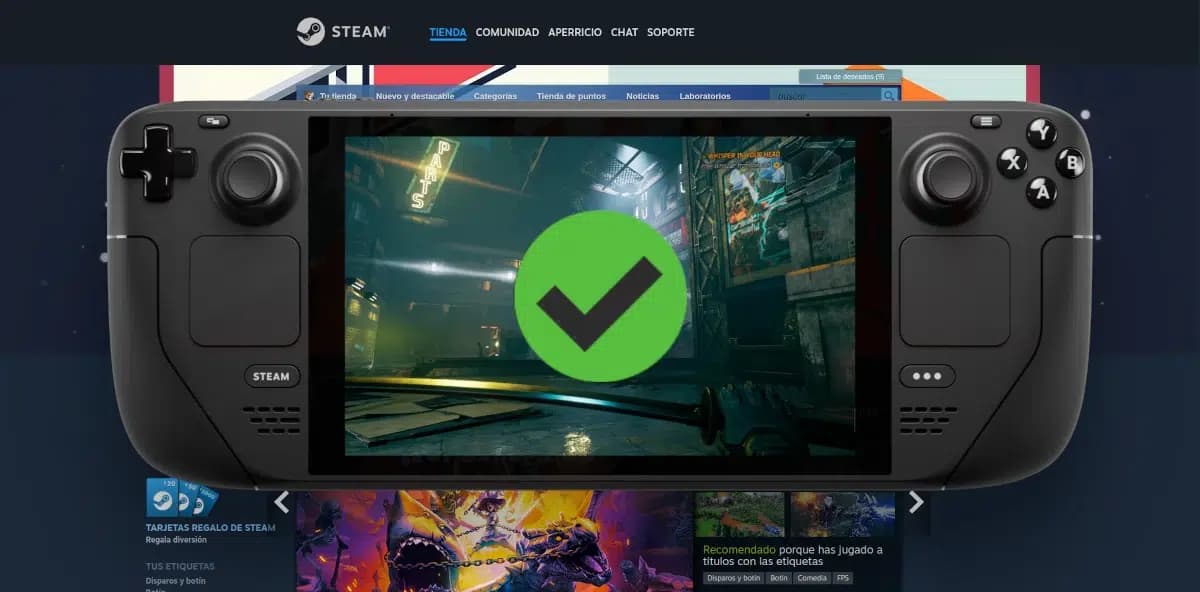Click the Y button on the Deck
The width and height of the screenshot is (1200, 592).
click(1042, 132)
